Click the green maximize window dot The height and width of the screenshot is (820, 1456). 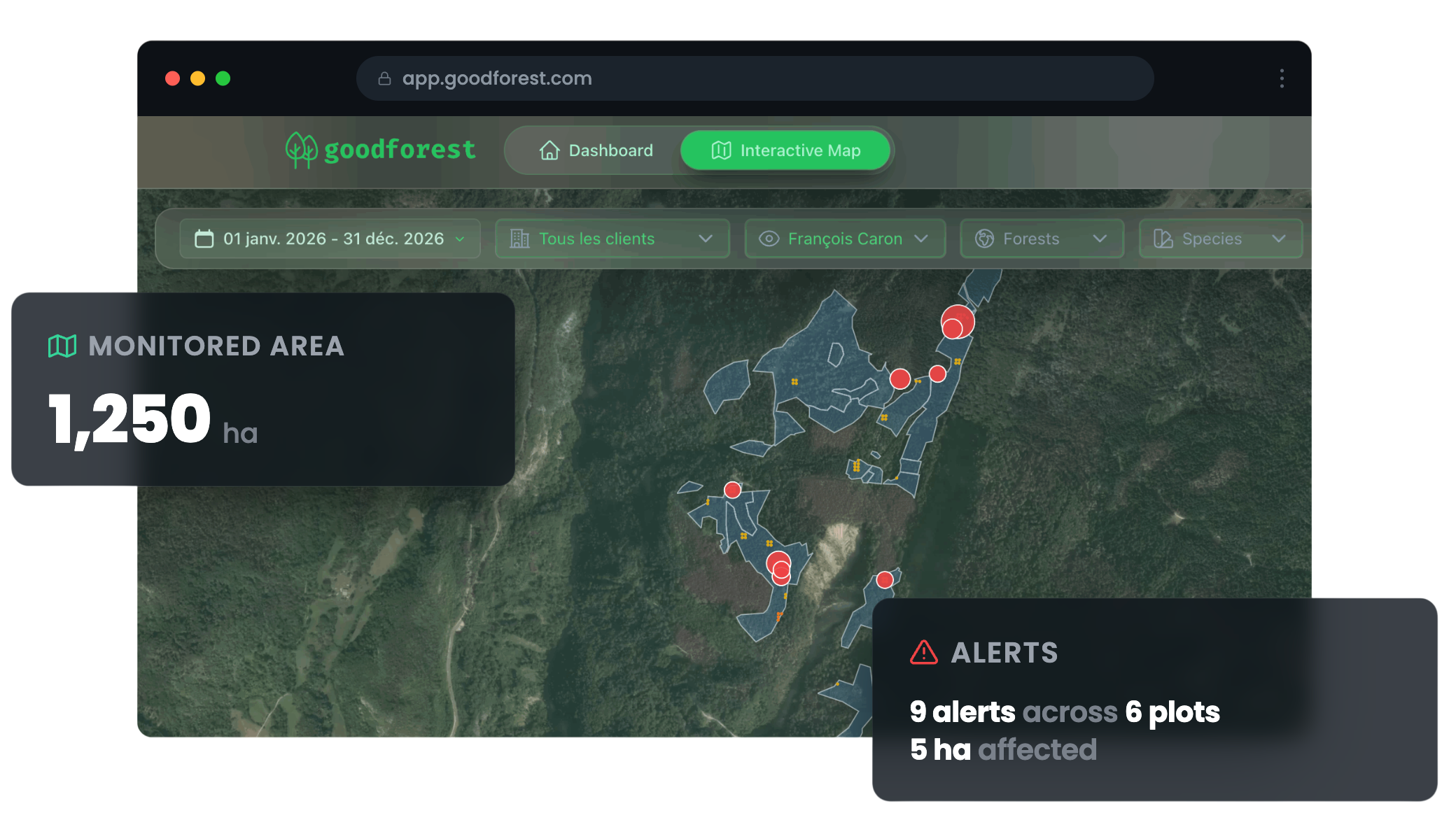(x=223, y=78)
